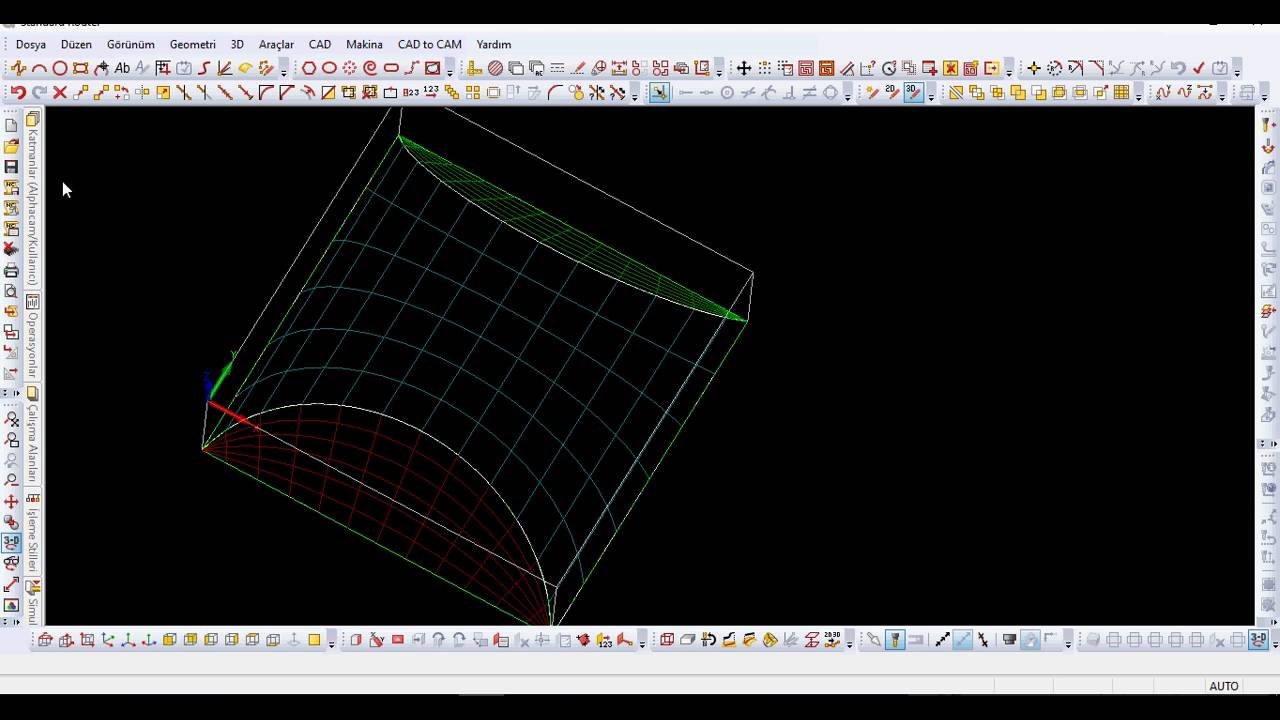
Task: Select the Rectangle drawing tool
Action: [x=81, y=68]
